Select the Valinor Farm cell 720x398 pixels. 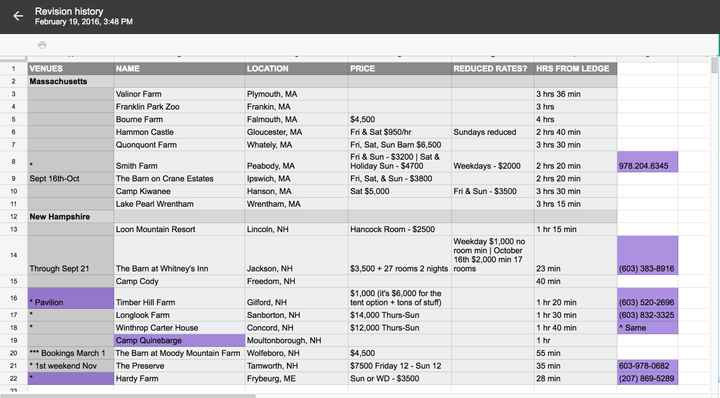(179, 94)
